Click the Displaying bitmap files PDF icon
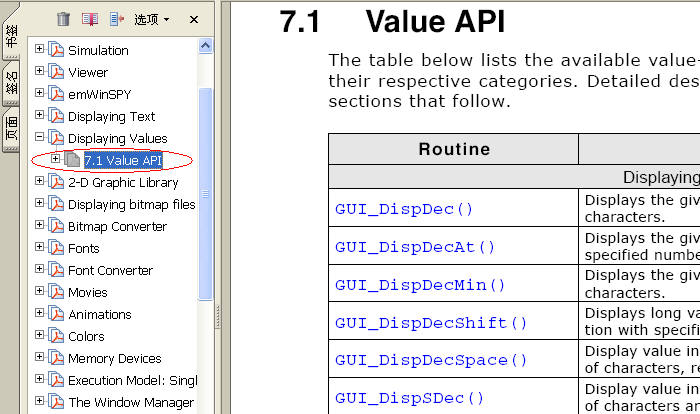This screenshot has height=414, width=700. 56,203
